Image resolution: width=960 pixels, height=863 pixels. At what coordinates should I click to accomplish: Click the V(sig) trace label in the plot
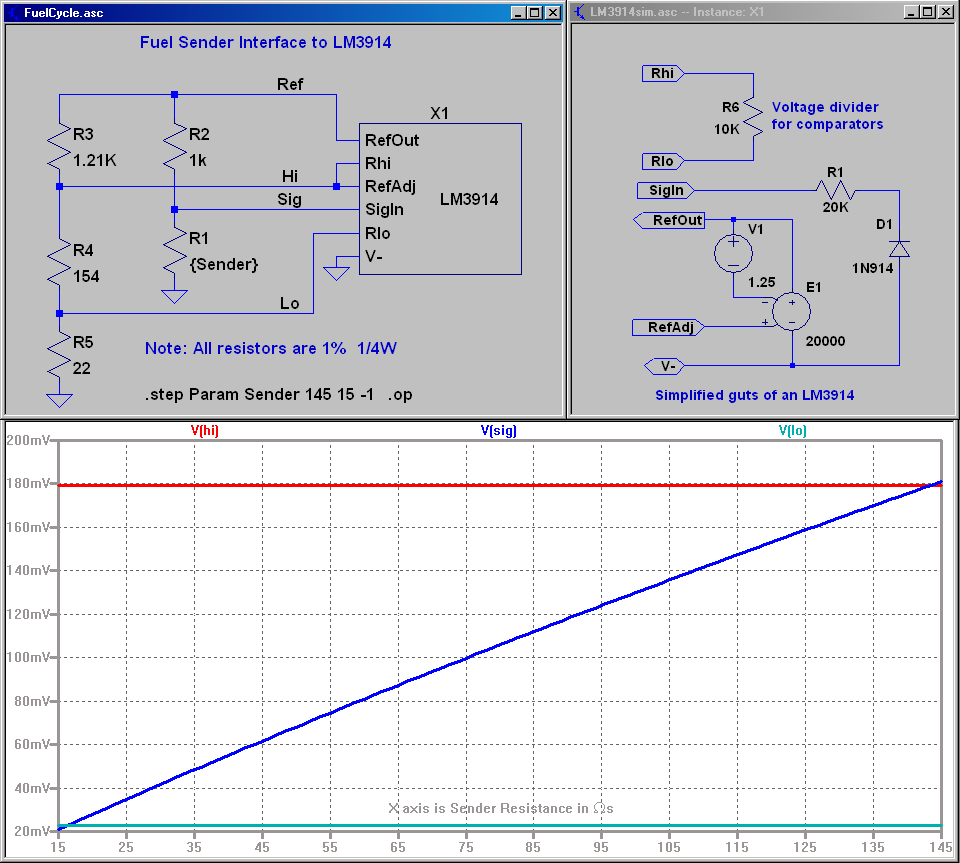coord(498,430)
